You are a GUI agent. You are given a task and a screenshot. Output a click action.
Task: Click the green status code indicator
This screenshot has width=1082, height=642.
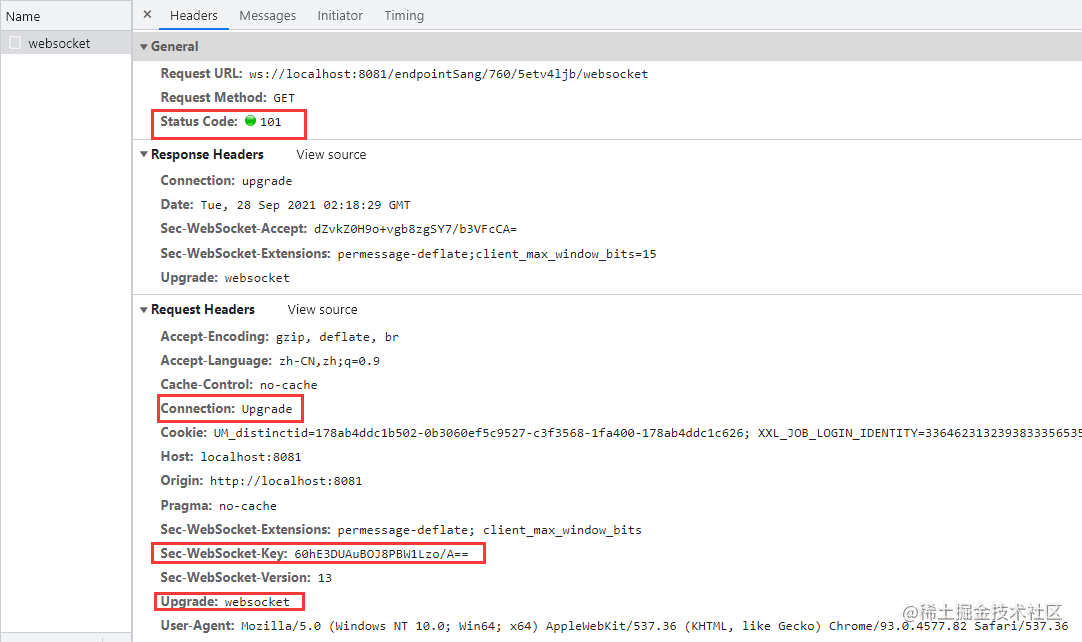tap(250, 121)
